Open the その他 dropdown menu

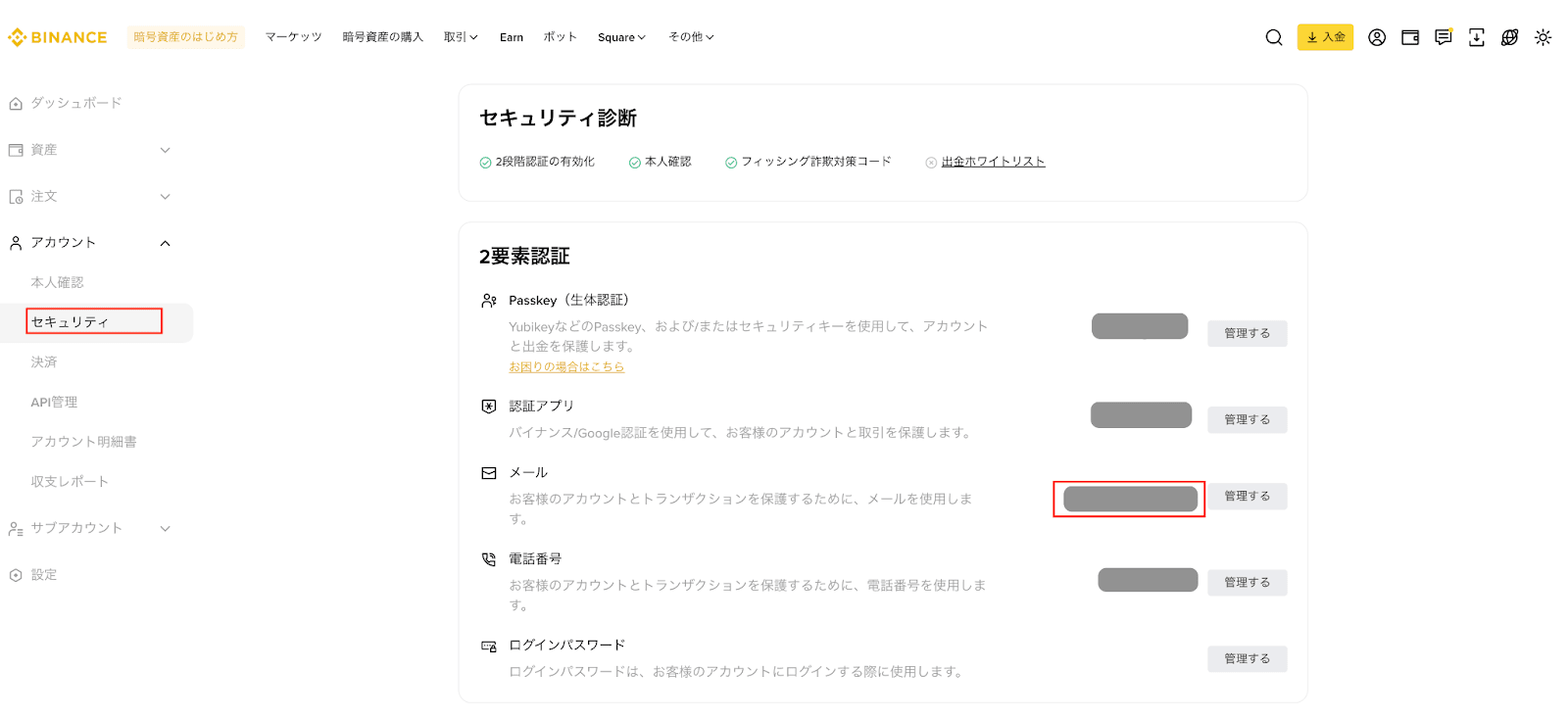pos(691,37)
